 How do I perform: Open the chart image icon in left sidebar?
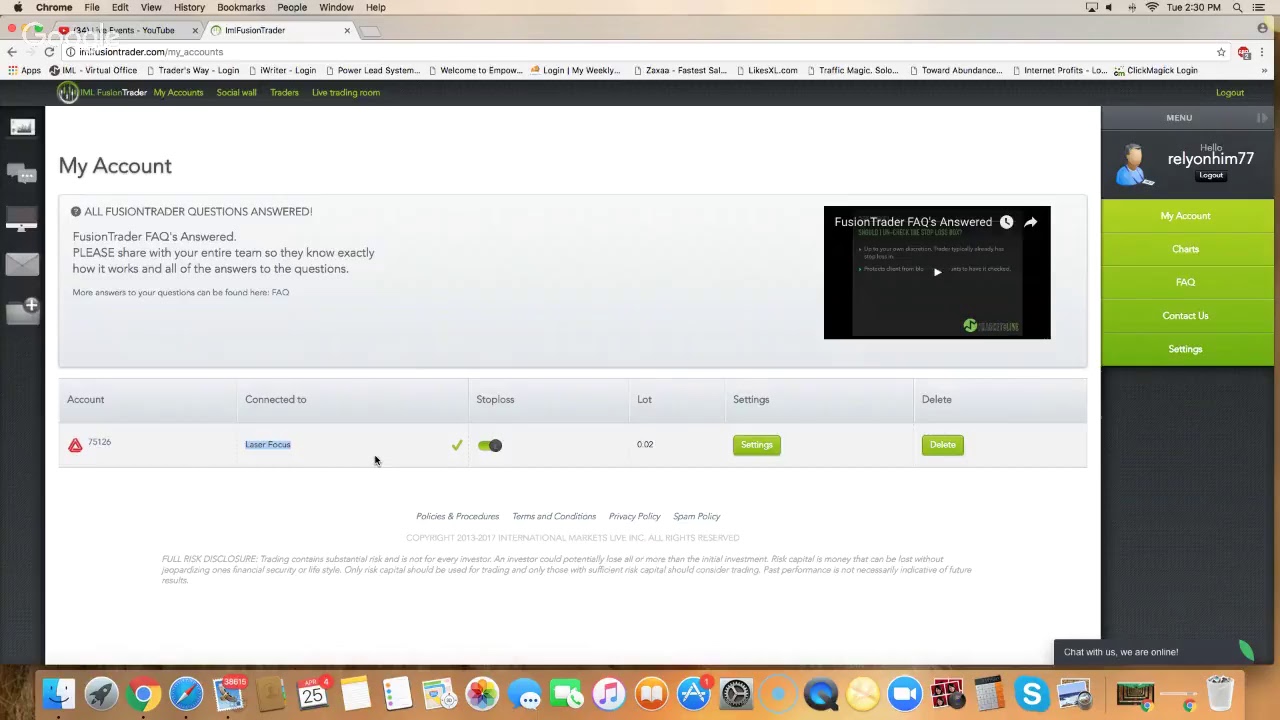point(22,127)
